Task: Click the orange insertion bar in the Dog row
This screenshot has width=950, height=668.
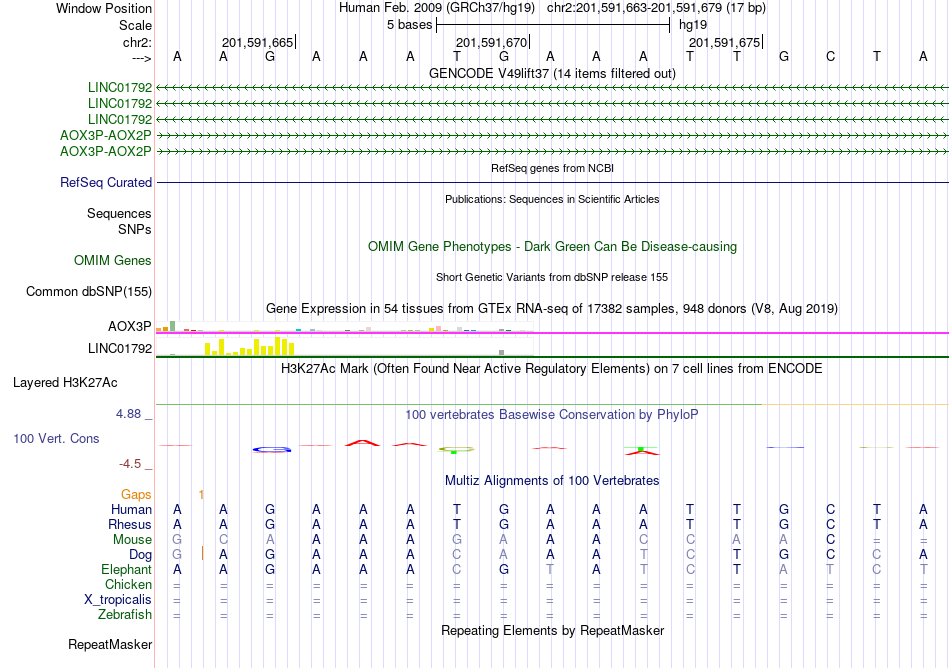Action: point(202,553)
